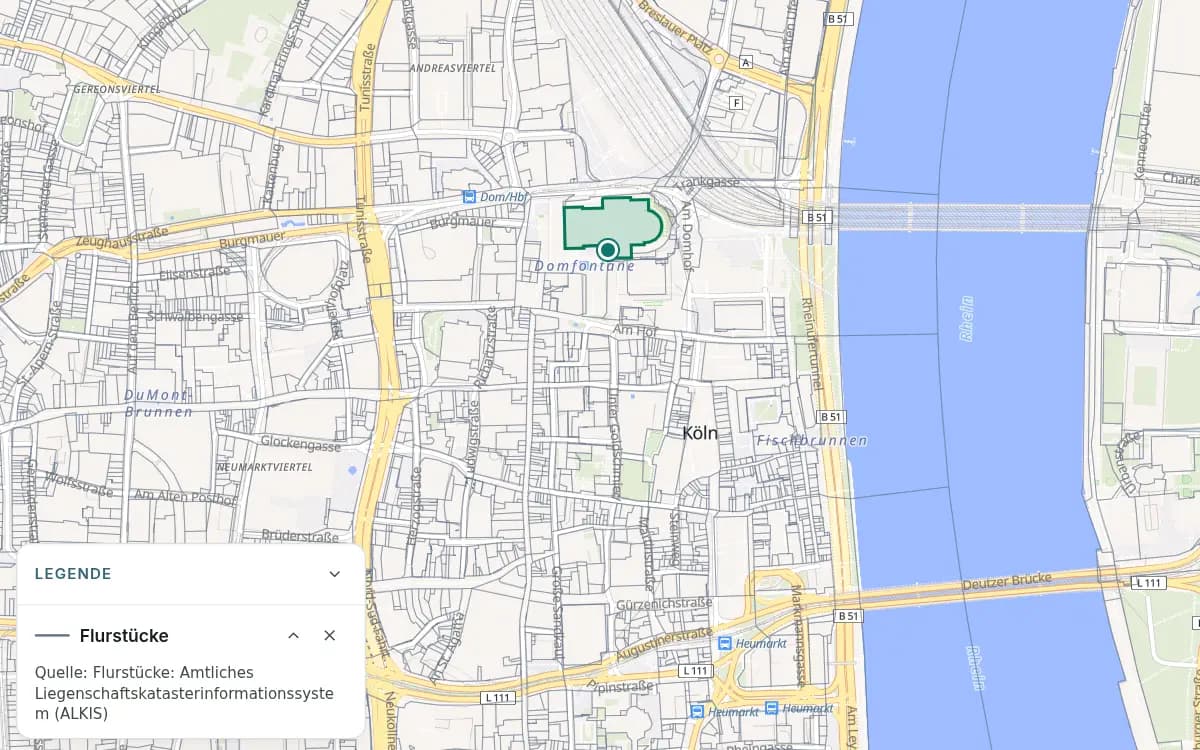The image size is (1200, 750).
Task: Click the GEREONSVIERTEL district label
Action: coord(118,89)
